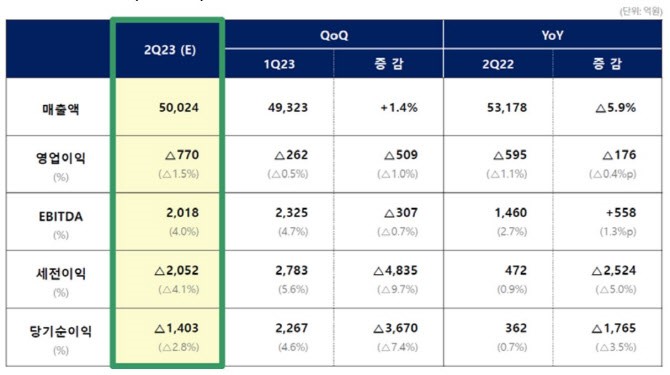Click the +1.4% QoQ change cell
This screenshot has width=670, height=375.
point(399,107)
